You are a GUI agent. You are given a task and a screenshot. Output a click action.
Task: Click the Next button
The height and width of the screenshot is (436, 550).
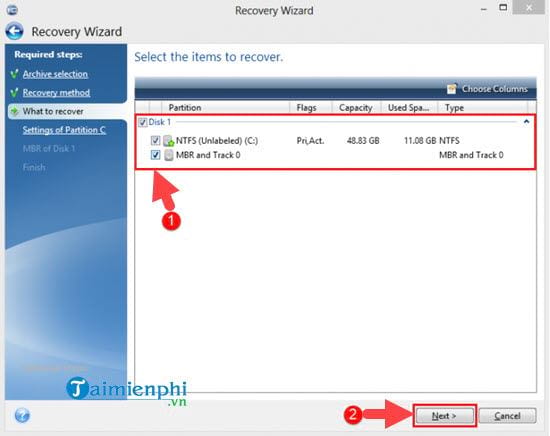coord(444,416)
